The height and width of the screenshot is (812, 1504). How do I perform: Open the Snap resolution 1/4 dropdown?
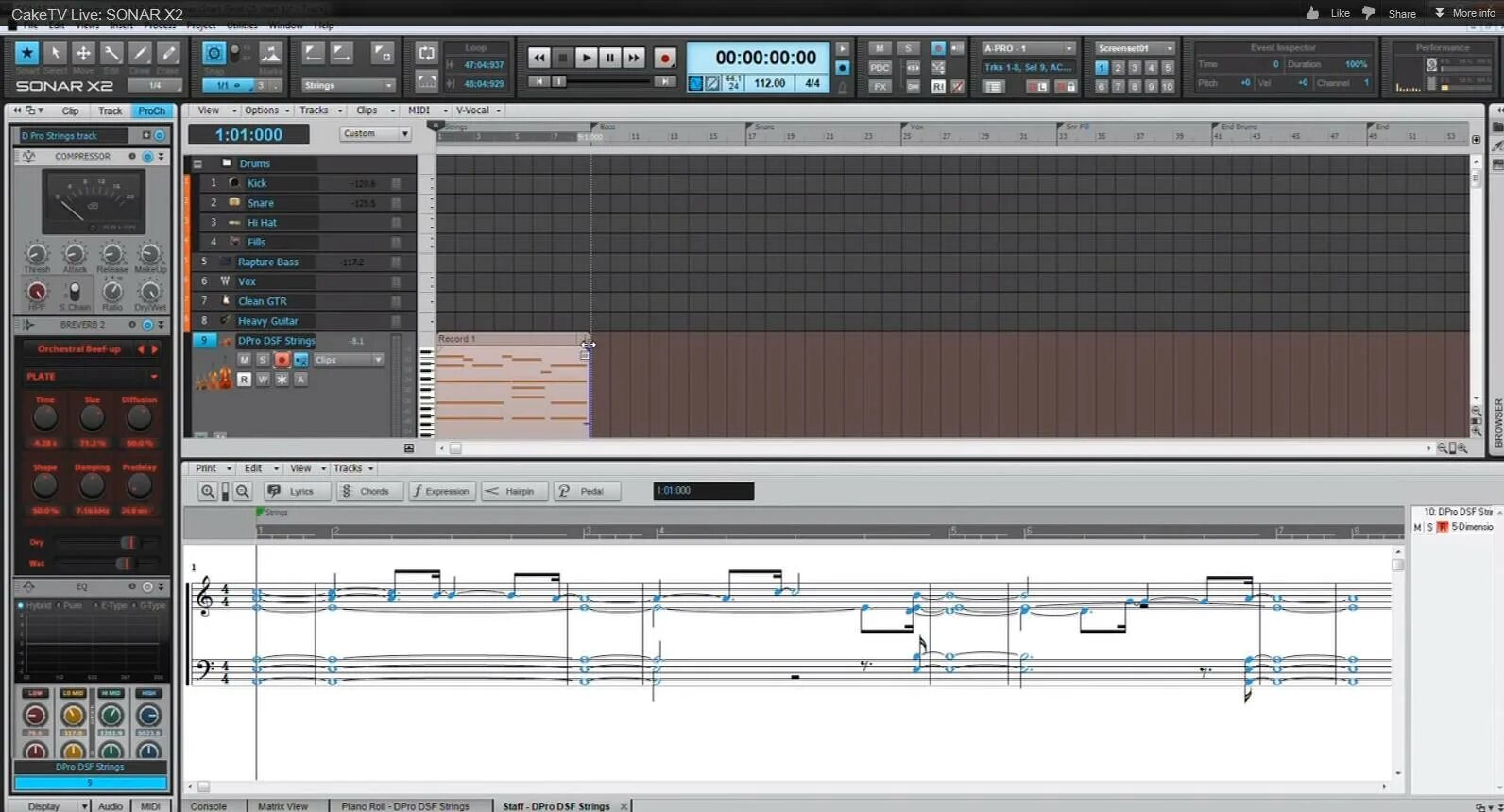coord(155,85)
